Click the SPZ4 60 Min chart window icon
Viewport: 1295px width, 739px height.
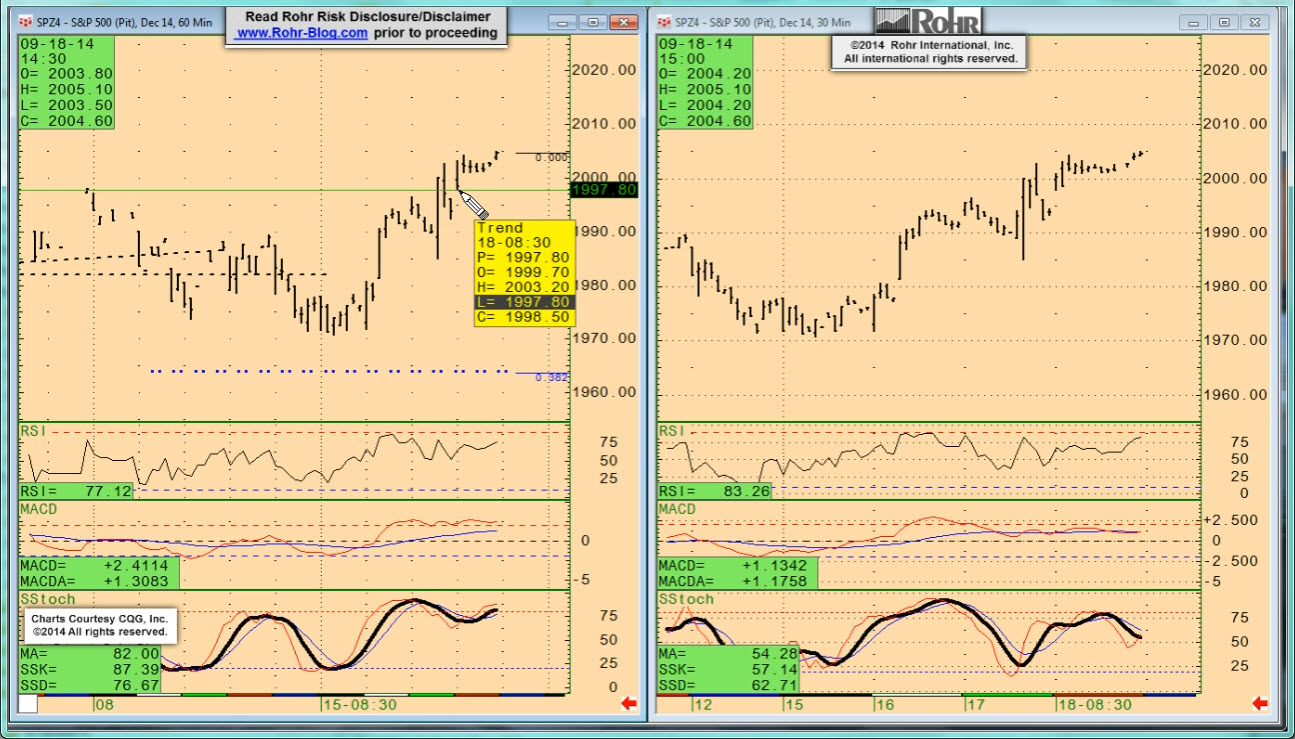[27, 22]
